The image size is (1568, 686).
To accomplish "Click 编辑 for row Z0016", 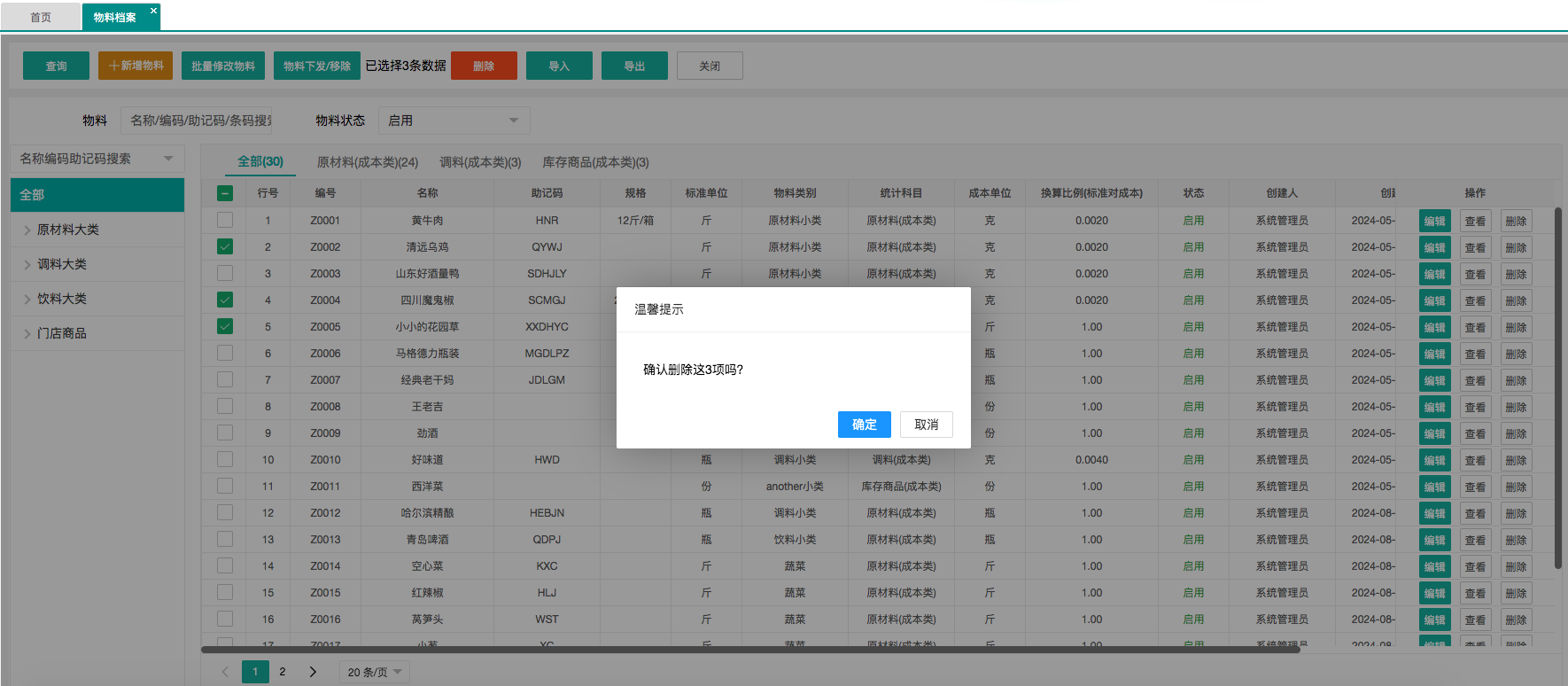I will coord(1435,620).
